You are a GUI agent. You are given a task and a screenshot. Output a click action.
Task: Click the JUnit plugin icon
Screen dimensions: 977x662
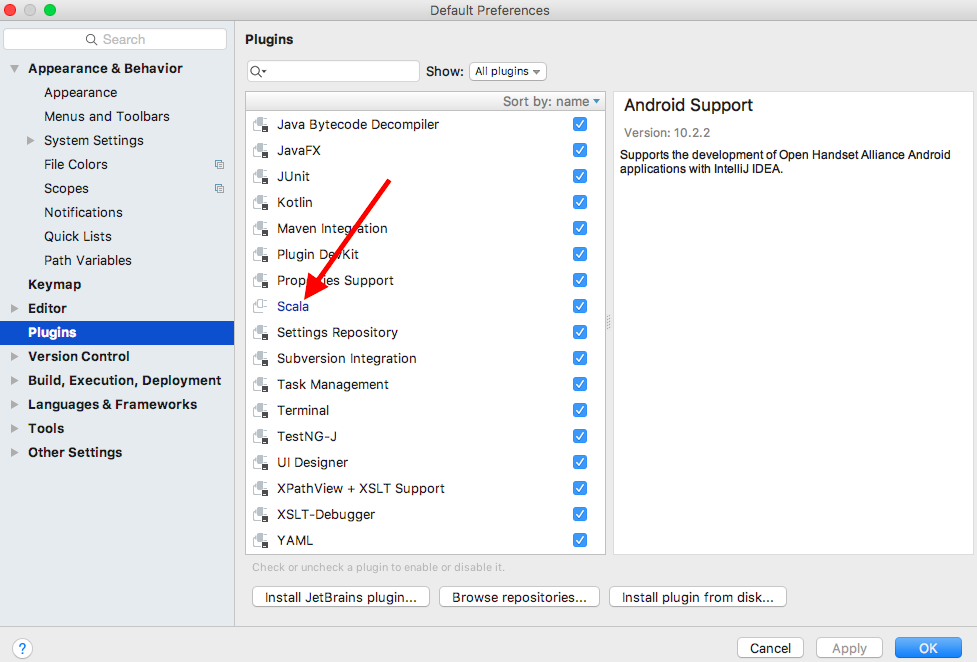click(260, 176)
